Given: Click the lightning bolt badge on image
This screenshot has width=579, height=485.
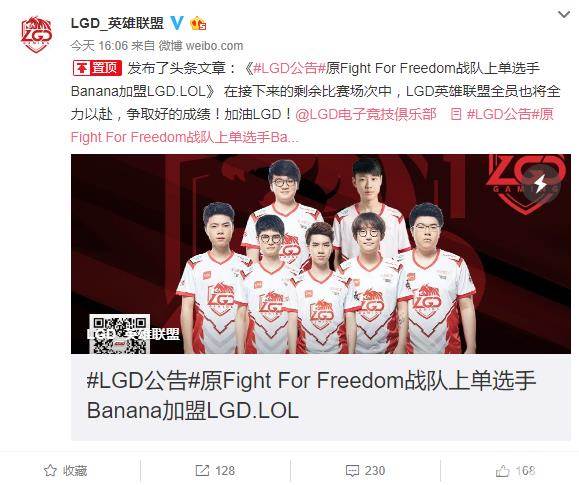Looking at the screenshot, I should [x=540, y=183].
